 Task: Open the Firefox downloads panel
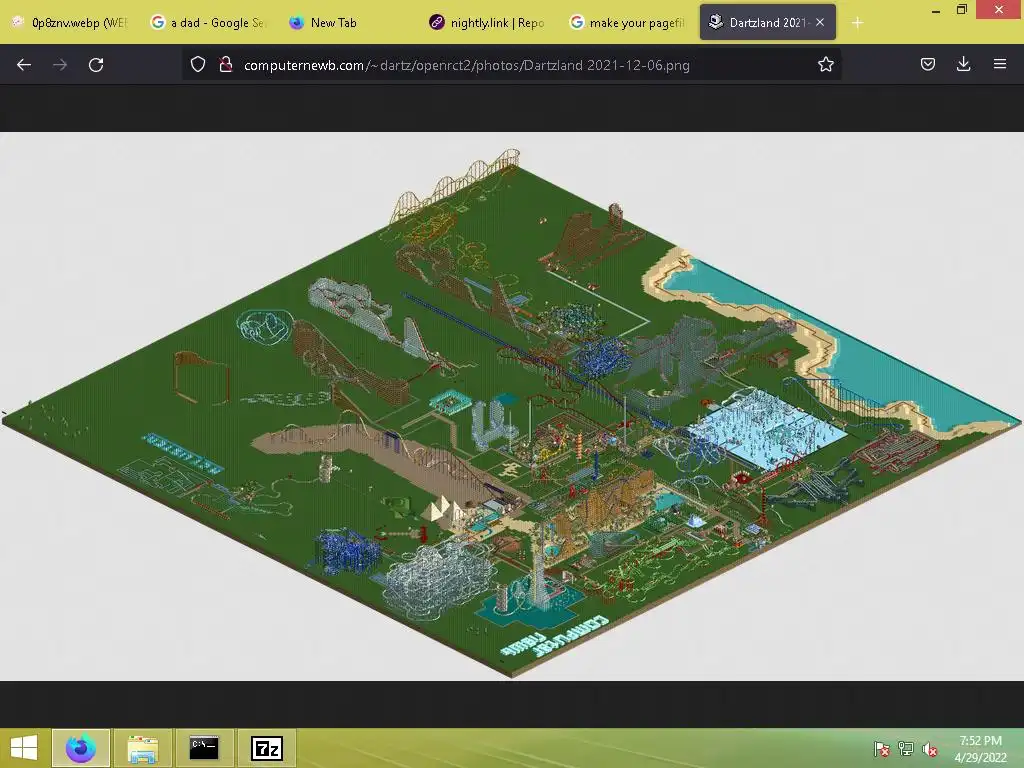[x=963, y=64]
